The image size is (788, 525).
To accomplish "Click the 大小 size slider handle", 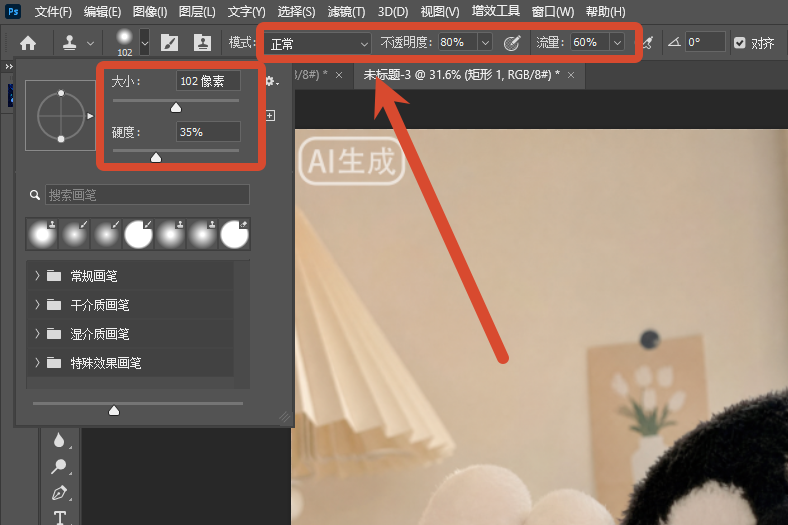I will (176, 108).
